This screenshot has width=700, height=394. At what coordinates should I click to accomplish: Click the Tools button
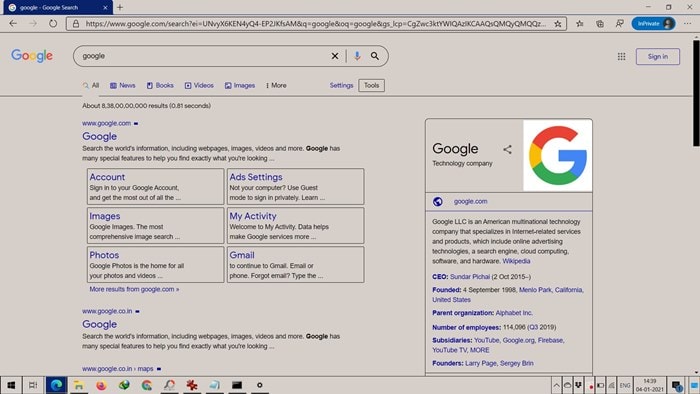point(371,85)
